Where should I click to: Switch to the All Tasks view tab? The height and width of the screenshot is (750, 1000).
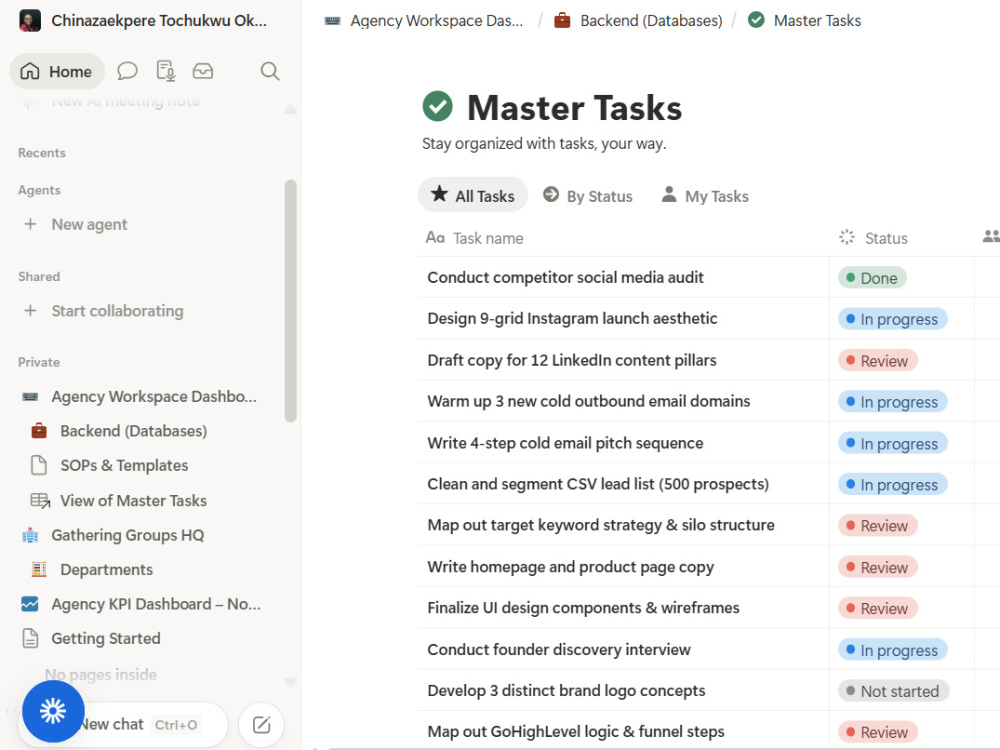tap(473, 195)
